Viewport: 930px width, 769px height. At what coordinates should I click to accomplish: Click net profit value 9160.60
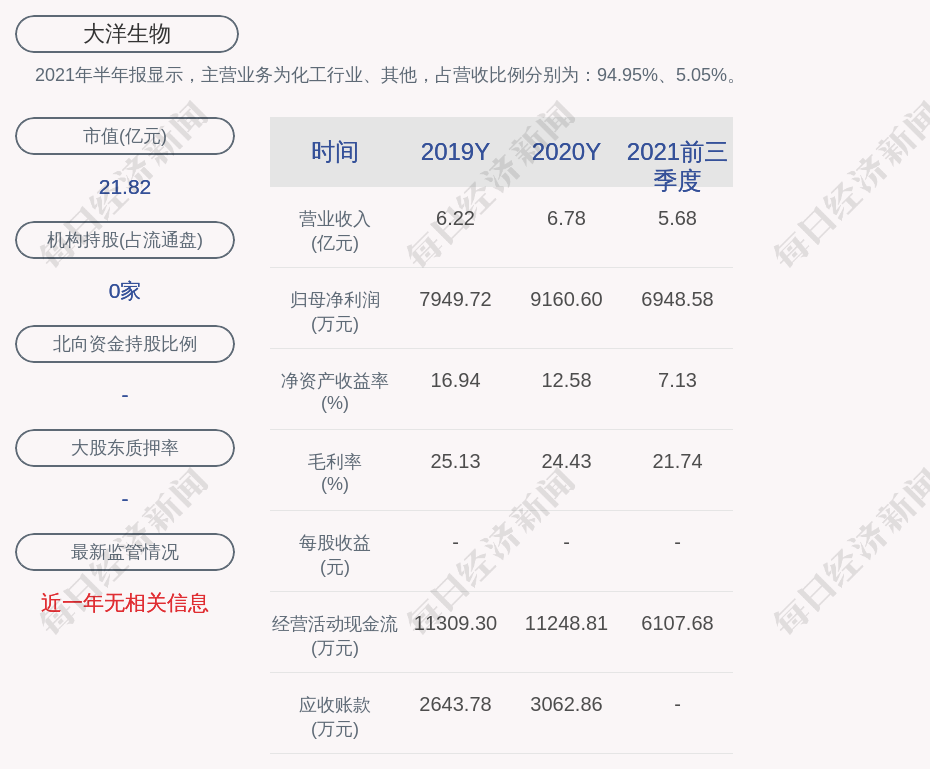[566, 299]
